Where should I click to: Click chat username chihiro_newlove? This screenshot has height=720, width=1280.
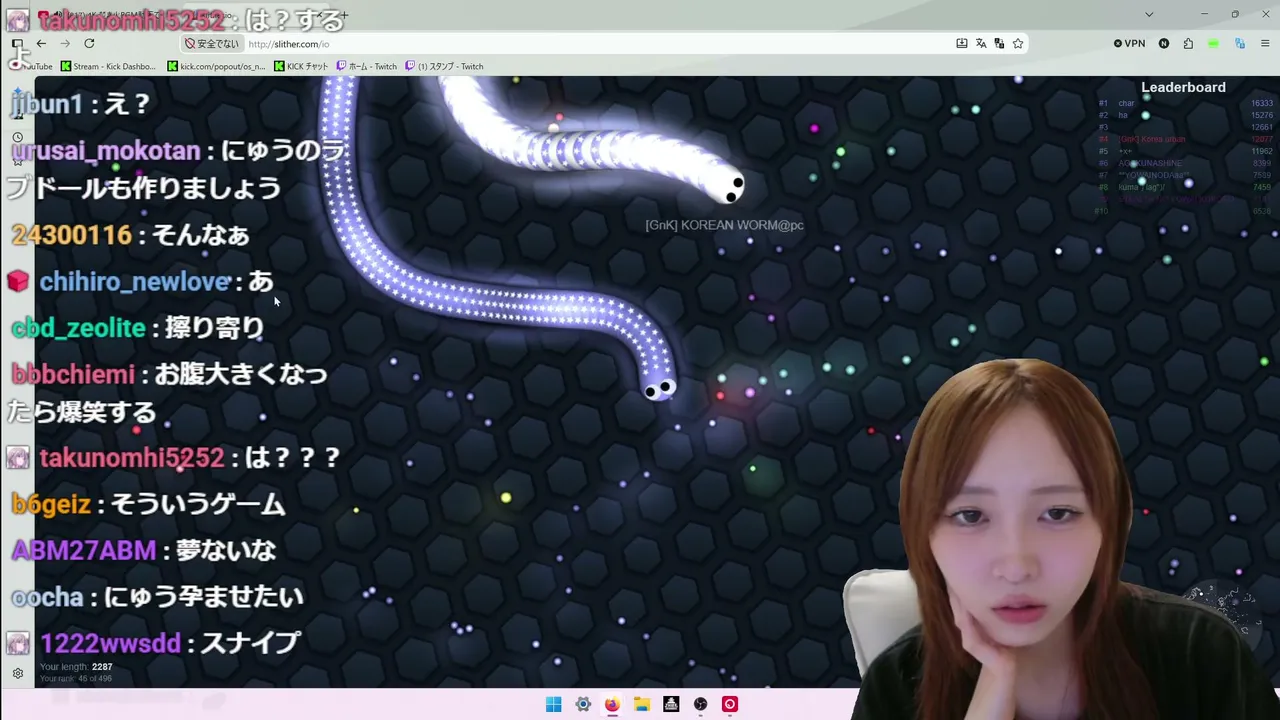tap(135, 282)
